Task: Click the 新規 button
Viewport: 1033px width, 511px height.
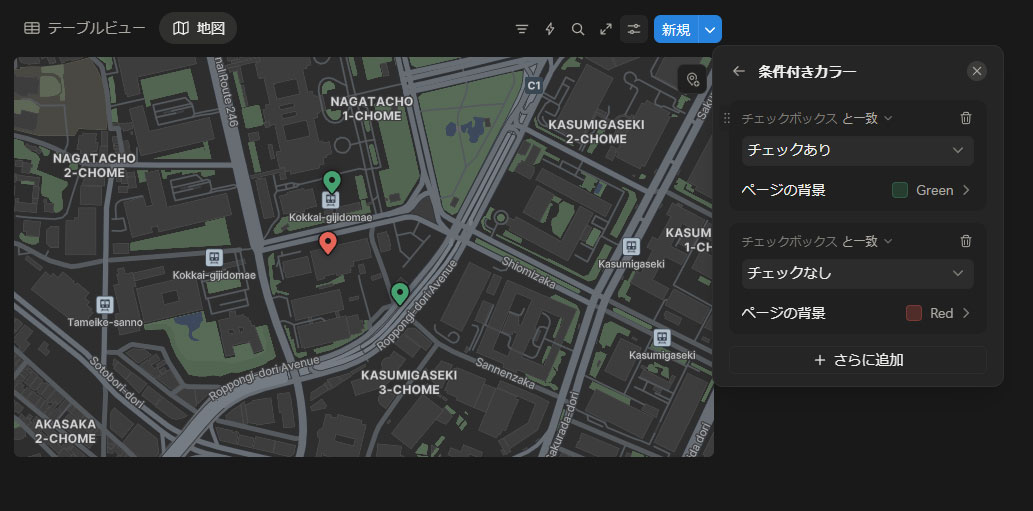Action: point(676,29)
